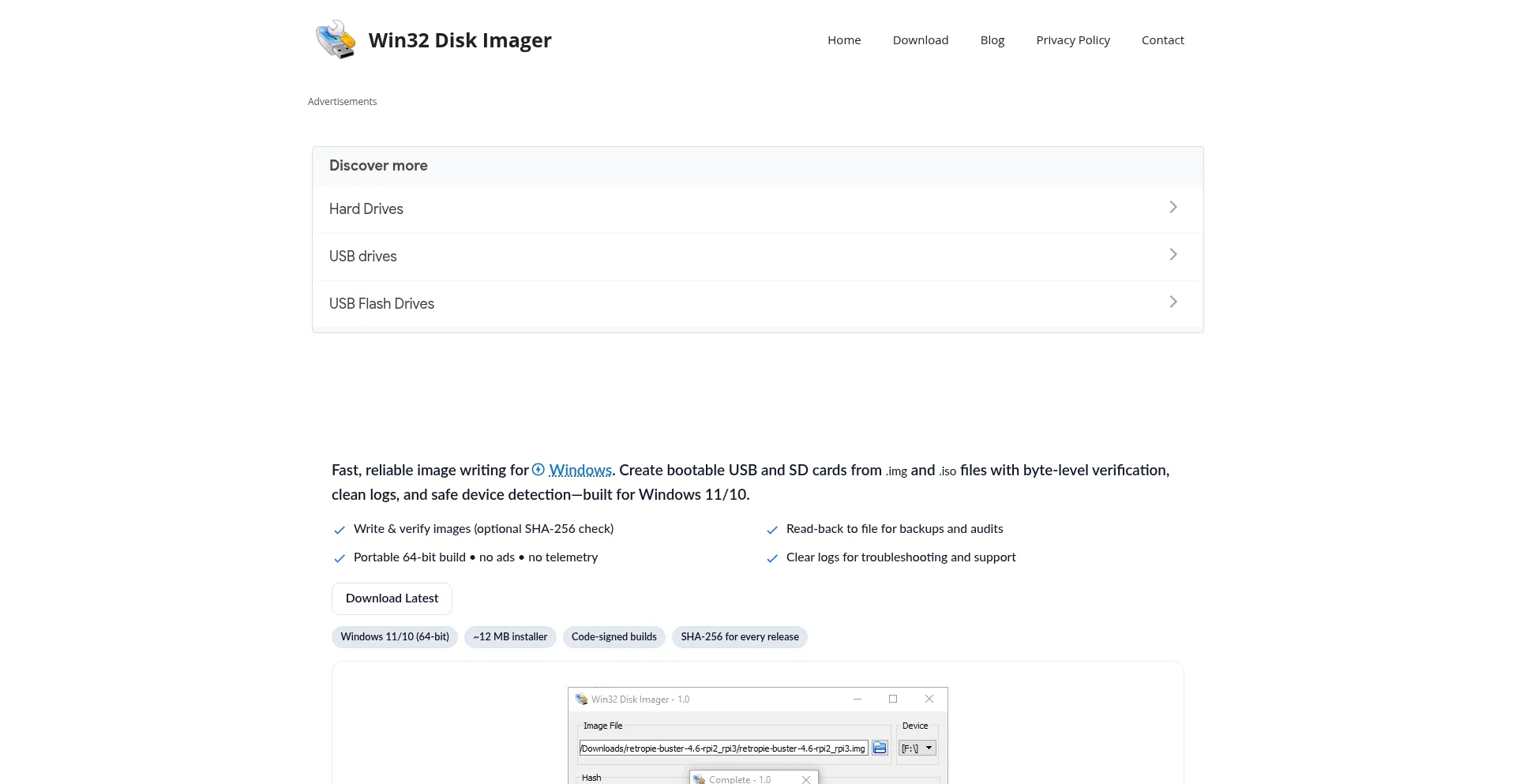Follow the Windows hyperlink in the intro

[x=580, y=471]
